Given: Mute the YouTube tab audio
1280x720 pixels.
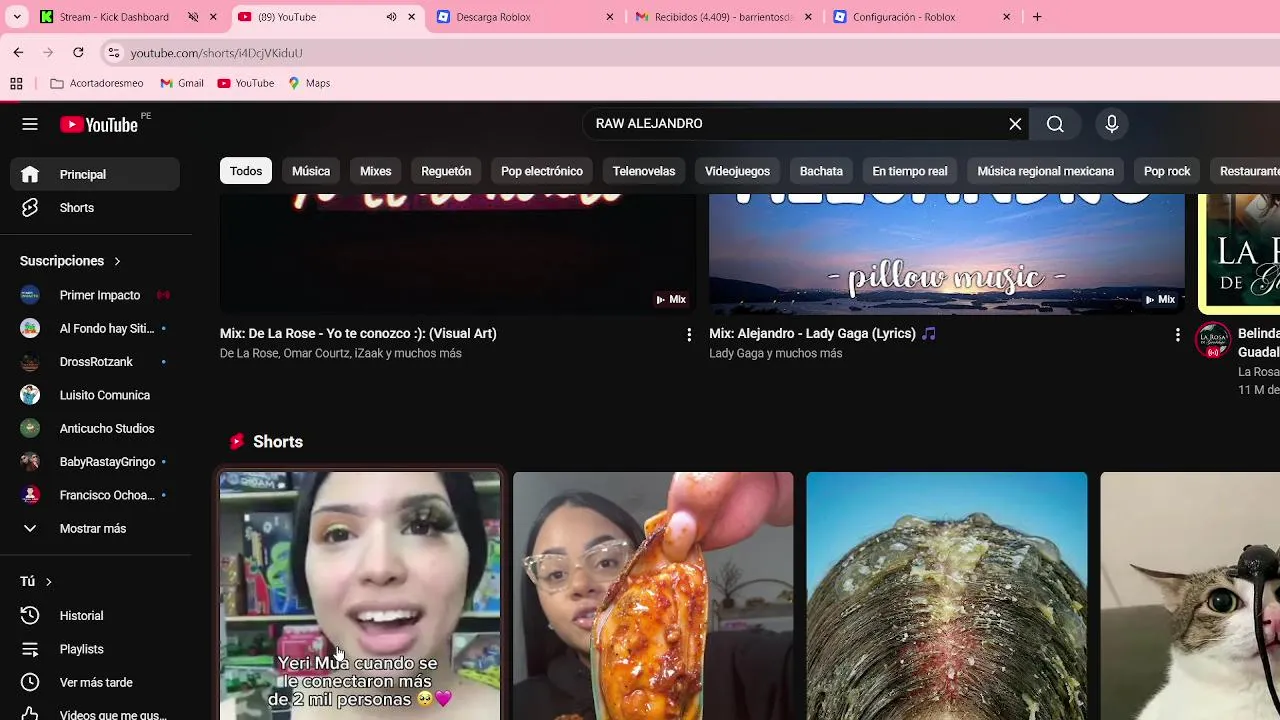Looking at the screenshot, I should coord(391,17).
